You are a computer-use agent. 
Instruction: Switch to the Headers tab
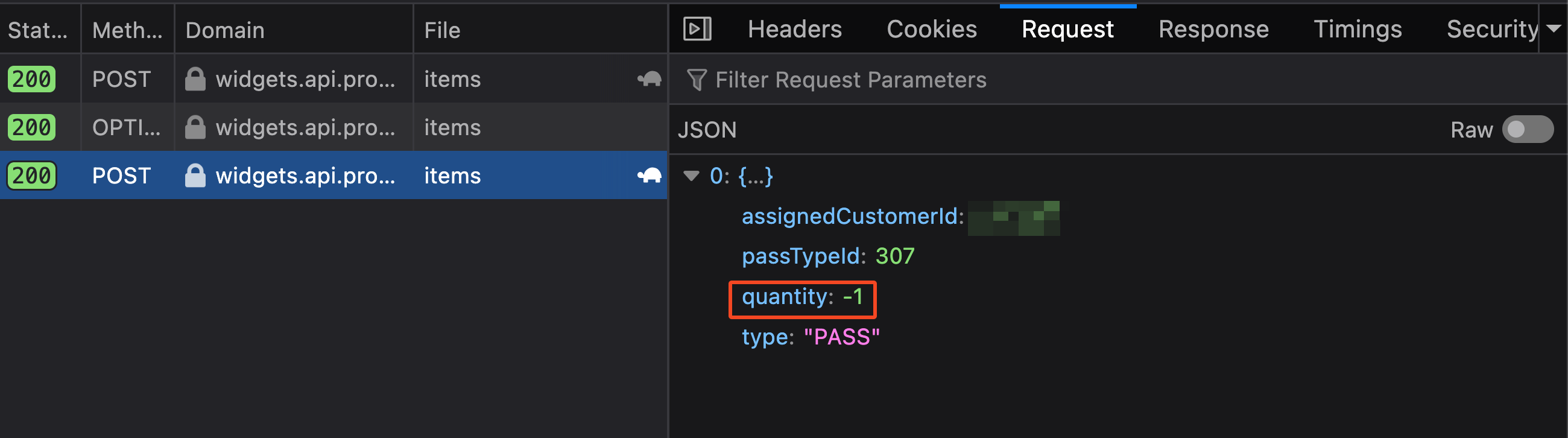794,29
